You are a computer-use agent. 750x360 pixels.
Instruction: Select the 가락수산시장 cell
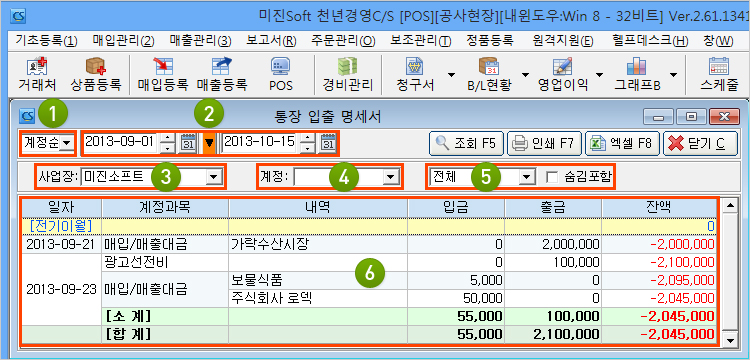coord(318,244)
